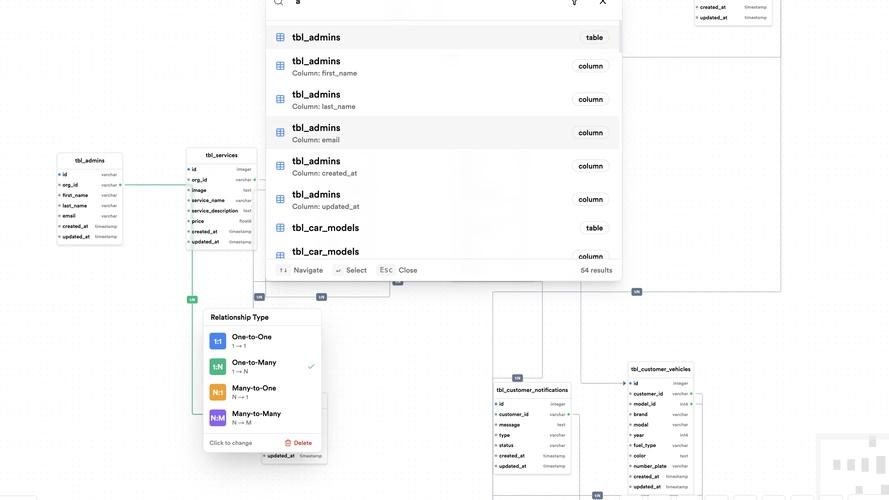
Task: Click the tbl_services table header
Action: click(x=221, y=156)
